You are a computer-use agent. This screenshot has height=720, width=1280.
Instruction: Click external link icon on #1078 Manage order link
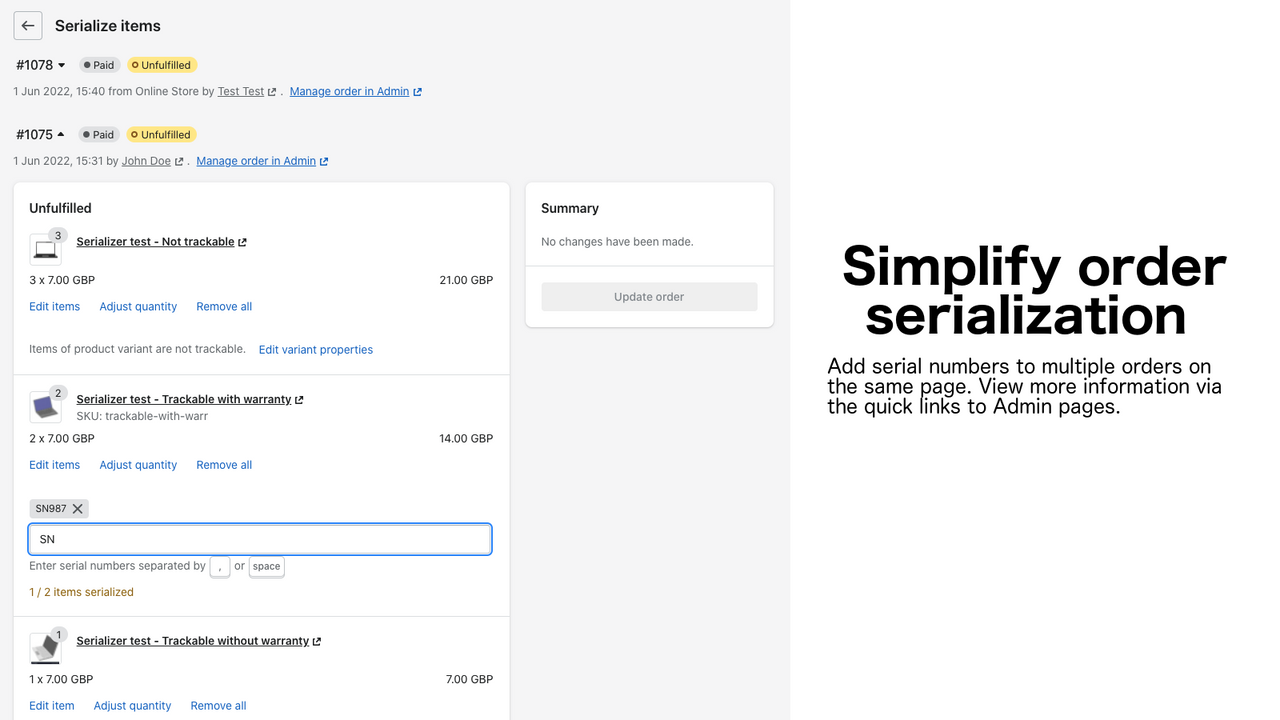tap(418, 90)
